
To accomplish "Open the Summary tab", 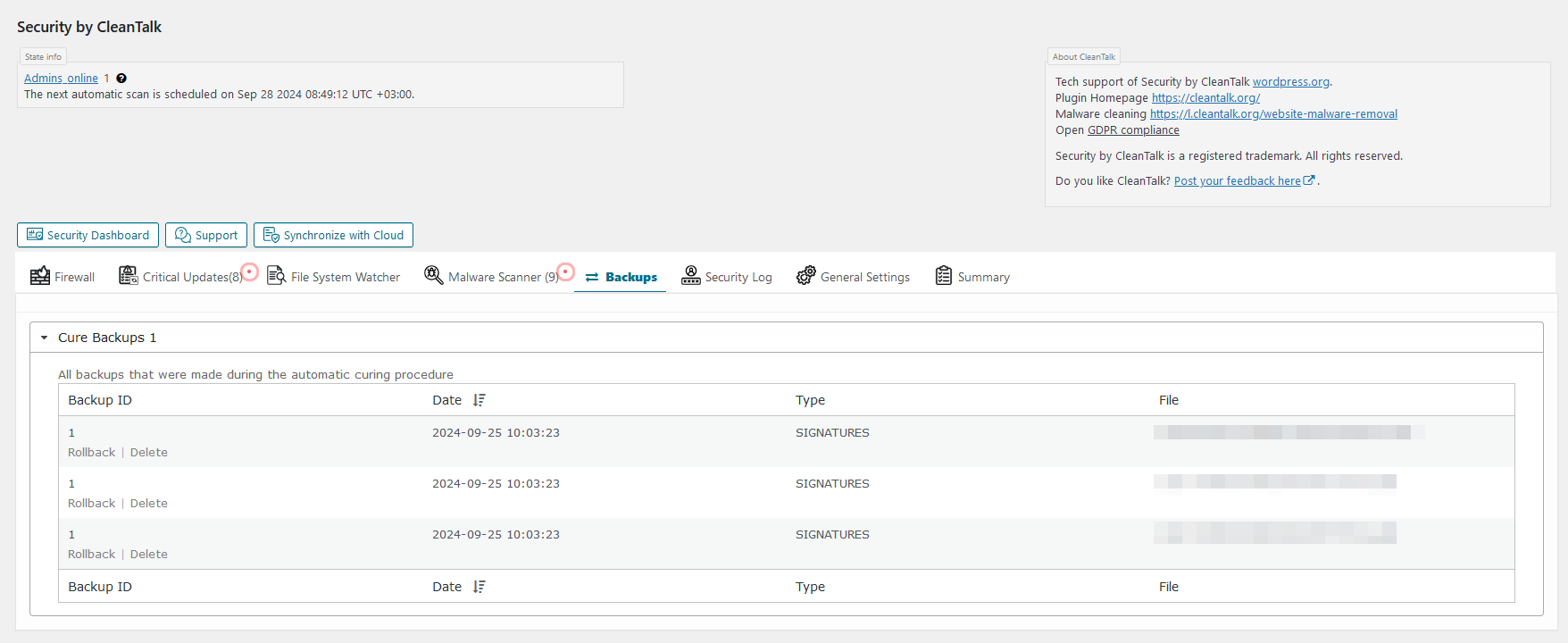I will [972, 277].
